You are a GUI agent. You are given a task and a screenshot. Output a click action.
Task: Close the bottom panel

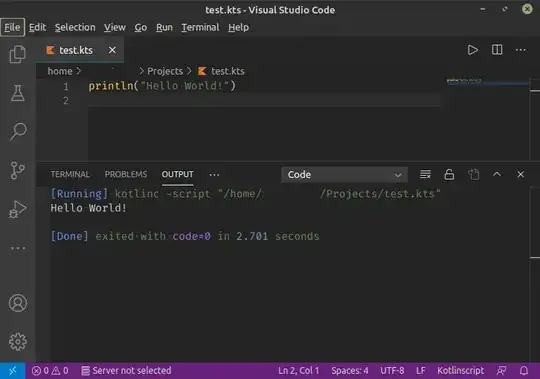[520, 175]
